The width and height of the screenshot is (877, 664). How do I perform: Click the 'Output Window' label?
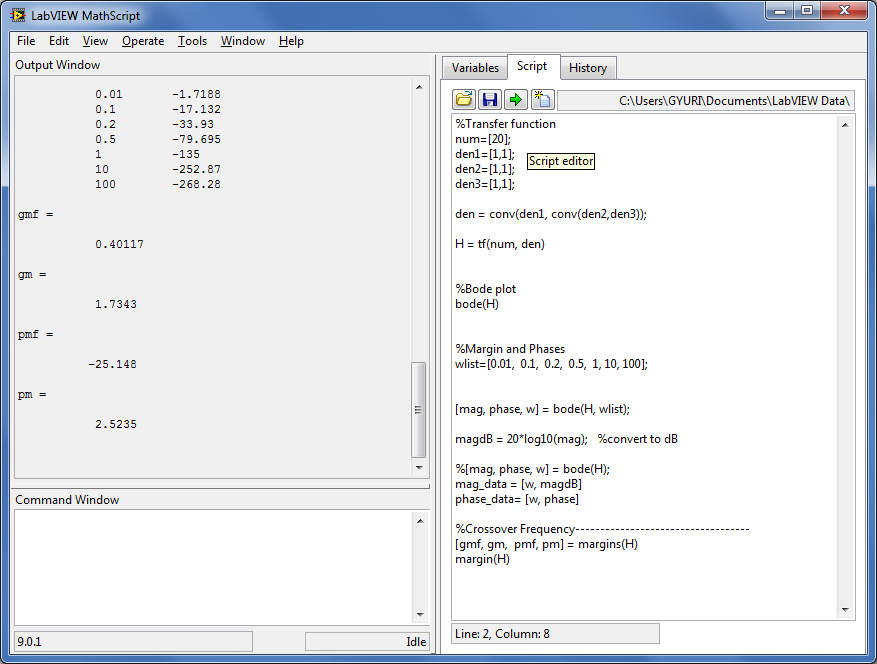(x=58, y=65)
